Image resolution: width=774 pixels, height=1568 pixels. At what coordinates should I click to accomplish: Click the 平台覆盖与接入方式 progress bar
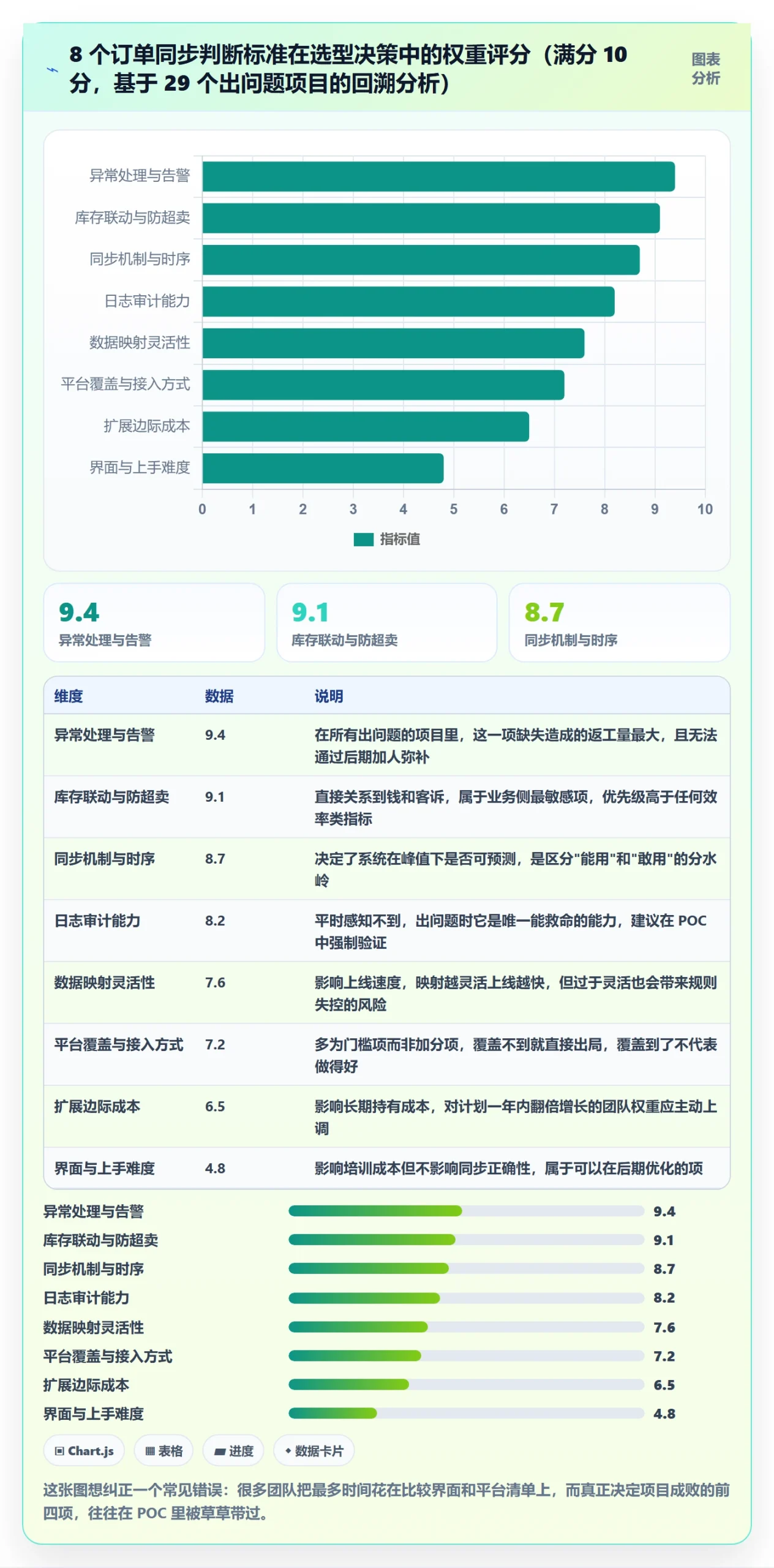(466, 1355)
